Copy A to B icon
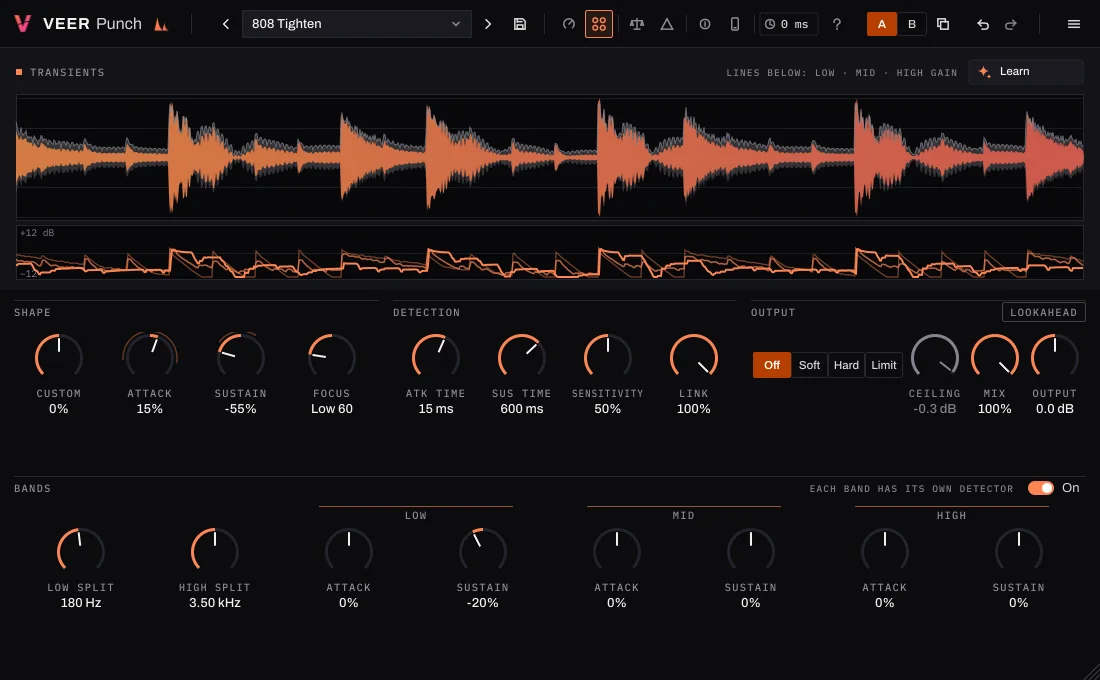Screen dimensions: 1100x680 943,24
